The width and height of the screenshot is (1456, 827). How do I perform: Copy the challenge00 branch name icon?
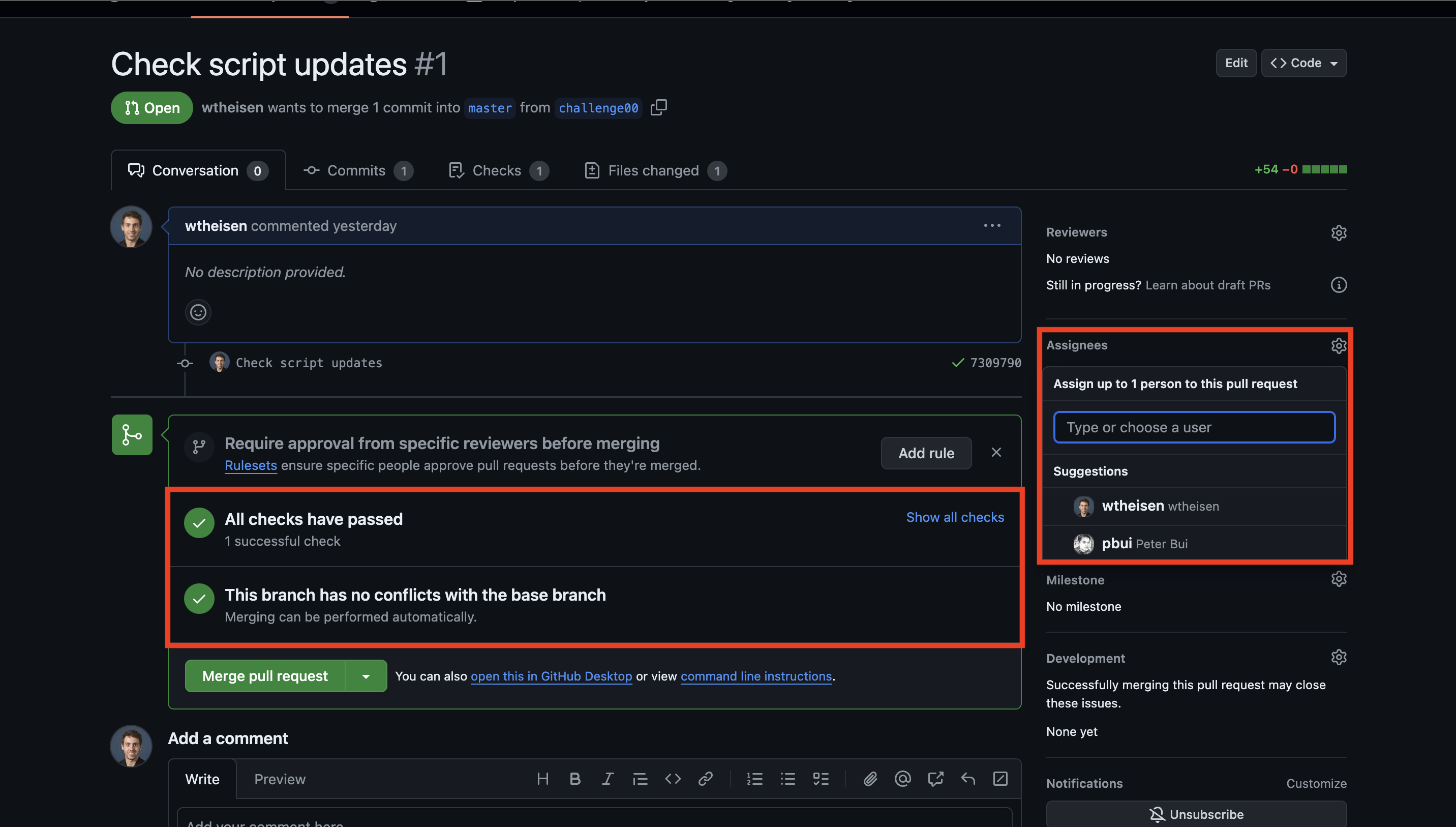click(x=658, y=107)
